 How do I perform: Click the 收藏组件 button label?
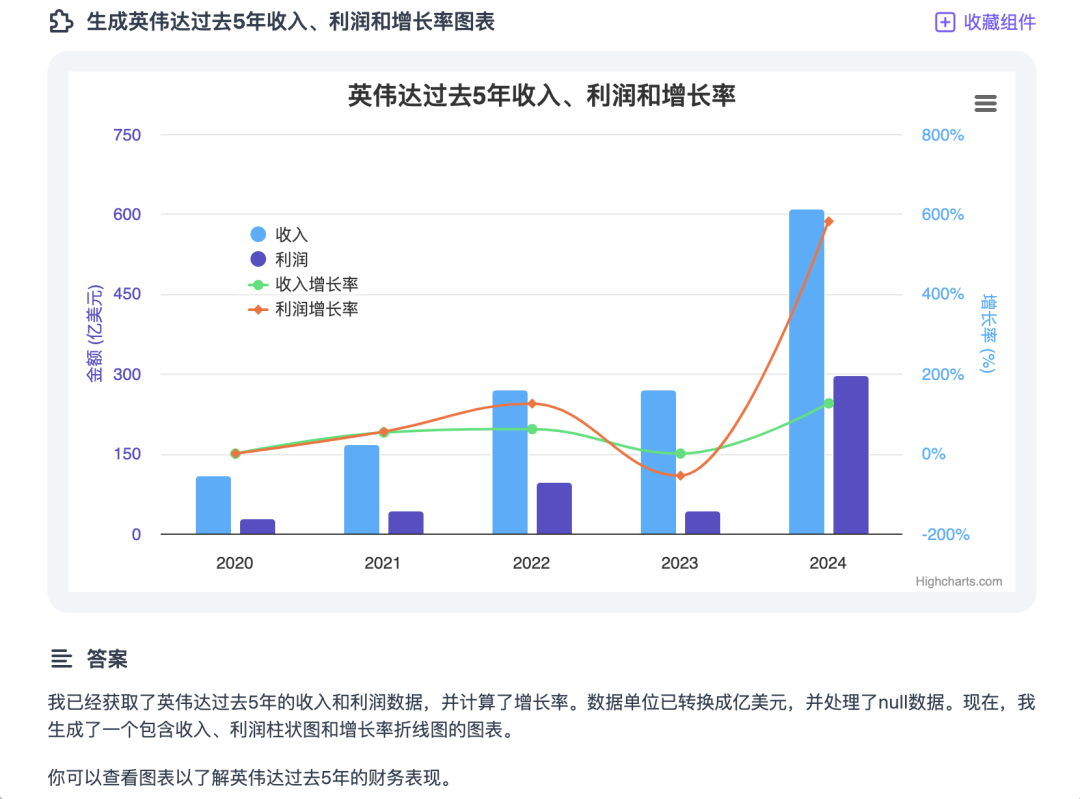pos(999,22)
